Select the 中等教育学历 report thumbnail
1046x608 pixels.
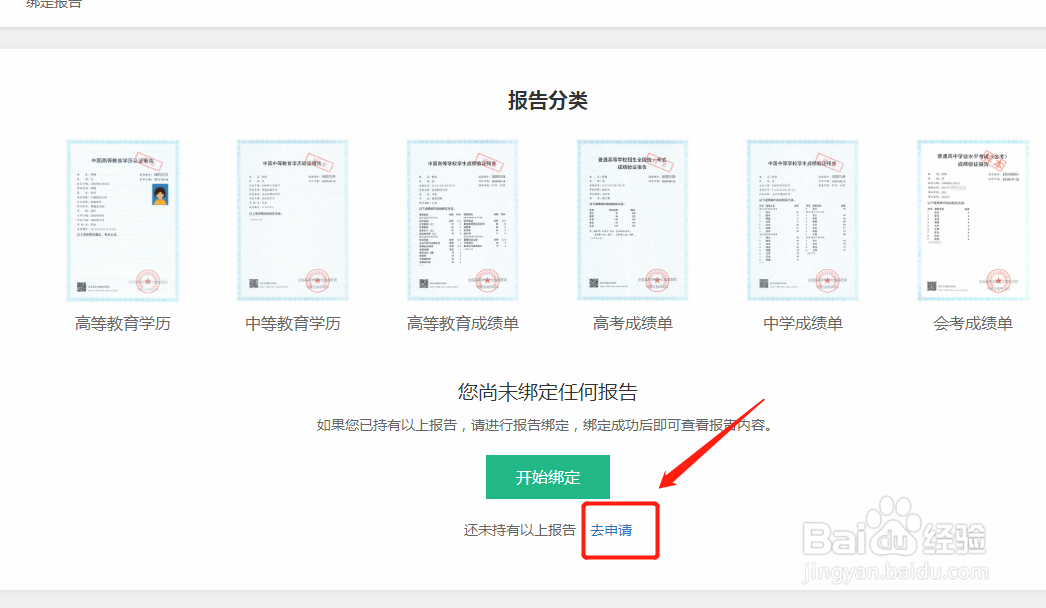(293, 221)
